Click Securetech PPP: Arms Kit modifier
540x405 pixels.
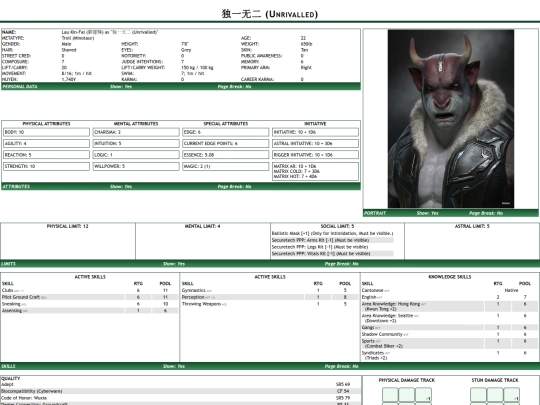point(332,240)
